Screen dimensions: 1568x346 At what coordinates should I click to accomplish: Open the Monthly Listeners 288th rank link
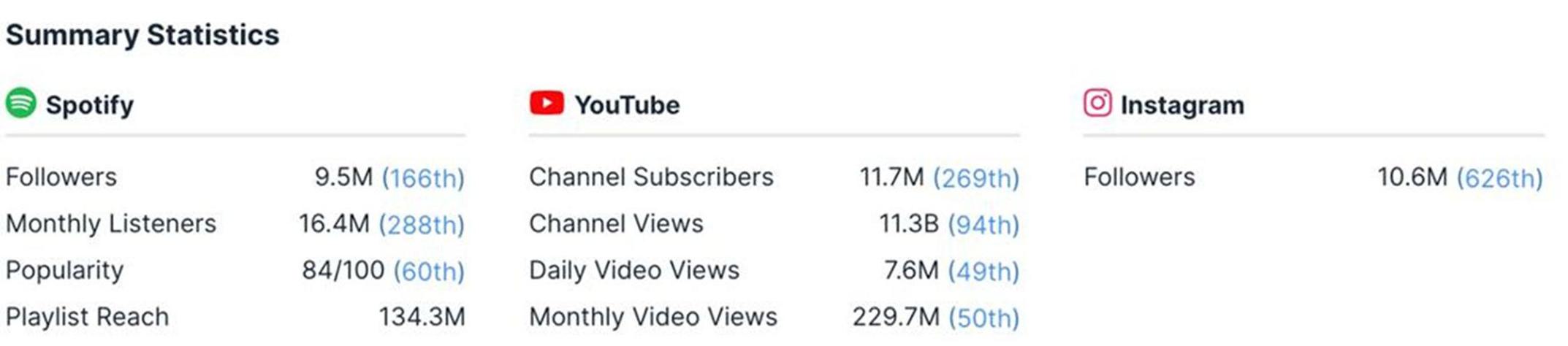click(x=422, y=225)
